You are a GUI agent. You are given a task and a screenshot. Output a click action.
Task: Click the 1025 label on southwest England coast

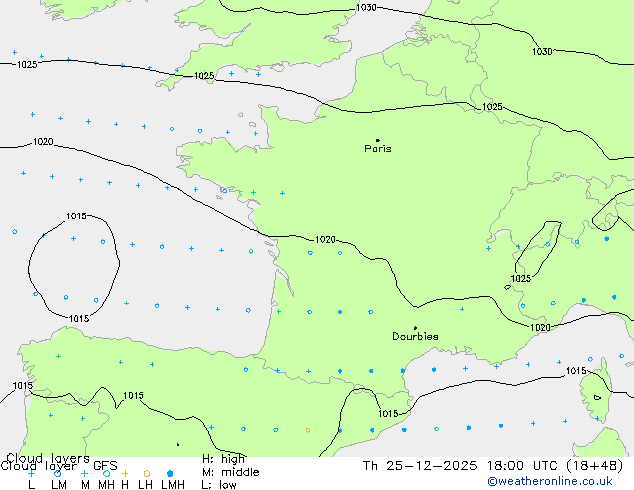pyautogui.click(x=204, y=76)
